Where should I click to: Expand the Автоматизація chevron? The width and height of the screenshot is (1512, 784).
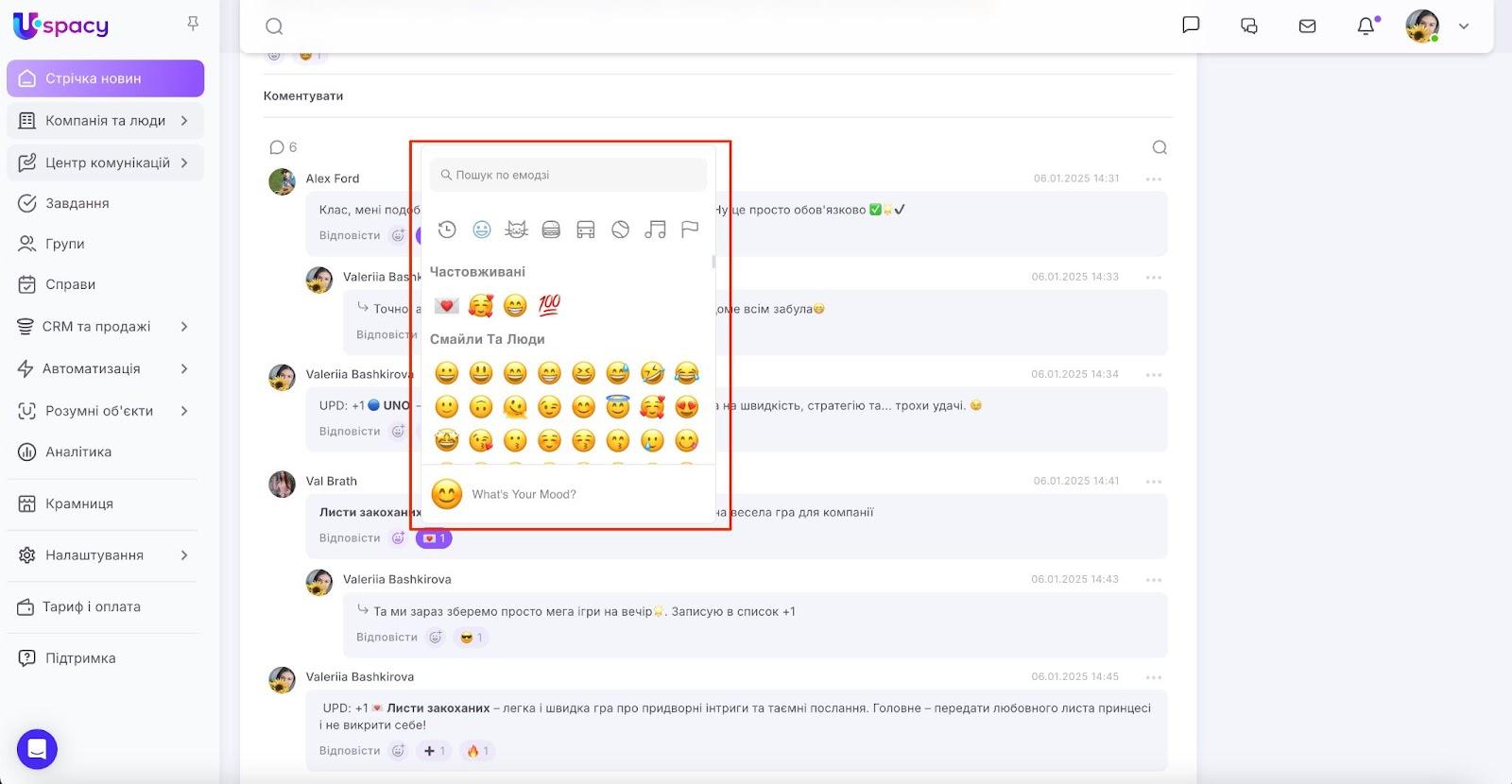[x=184, y=368]
